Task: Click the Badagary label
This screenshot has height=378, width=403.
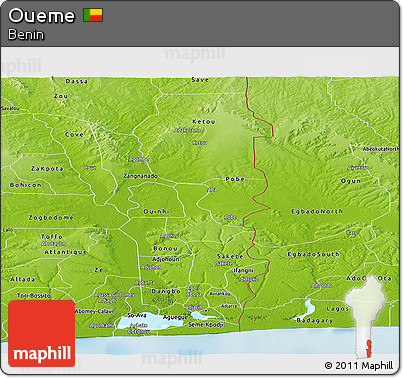Action: (315, 320)
